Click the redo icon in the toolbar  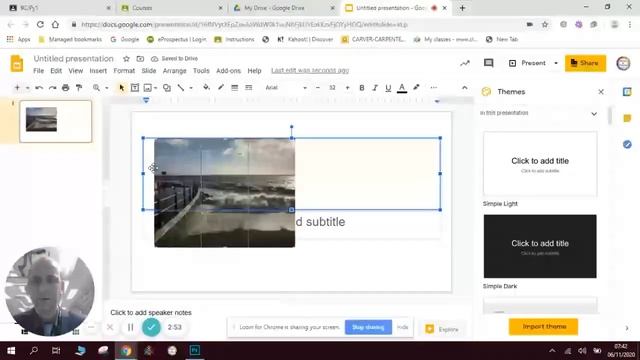click(x=52, y=88)
